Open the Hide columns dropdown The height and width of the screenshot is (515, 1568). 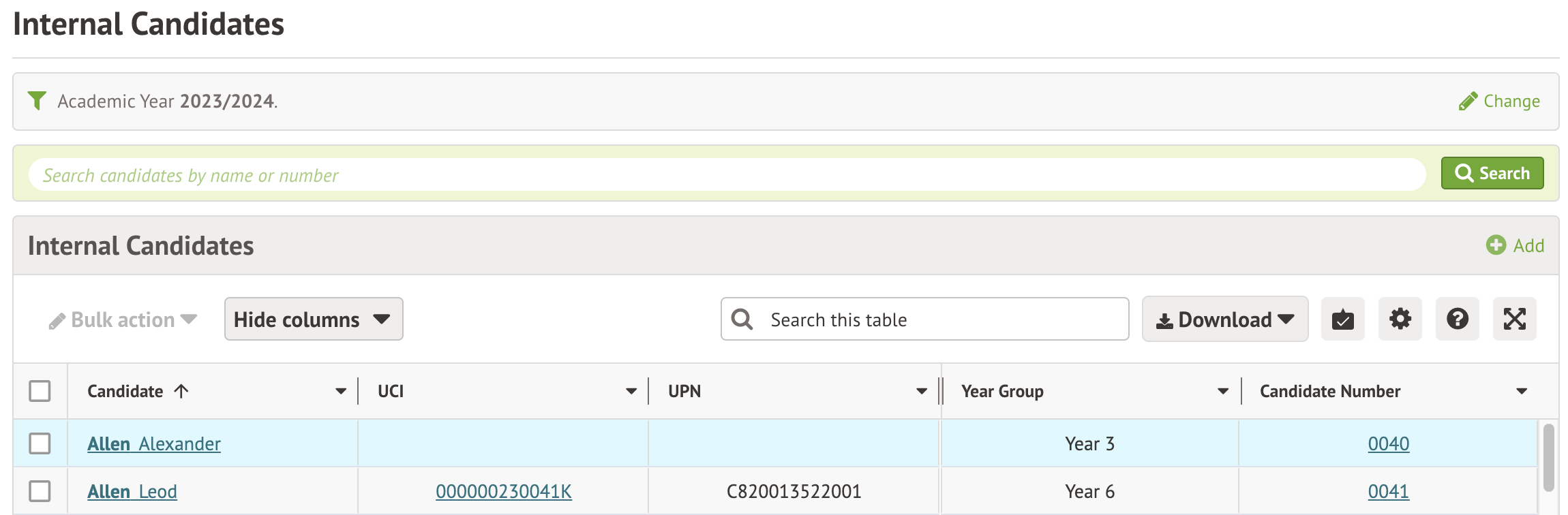313,319
